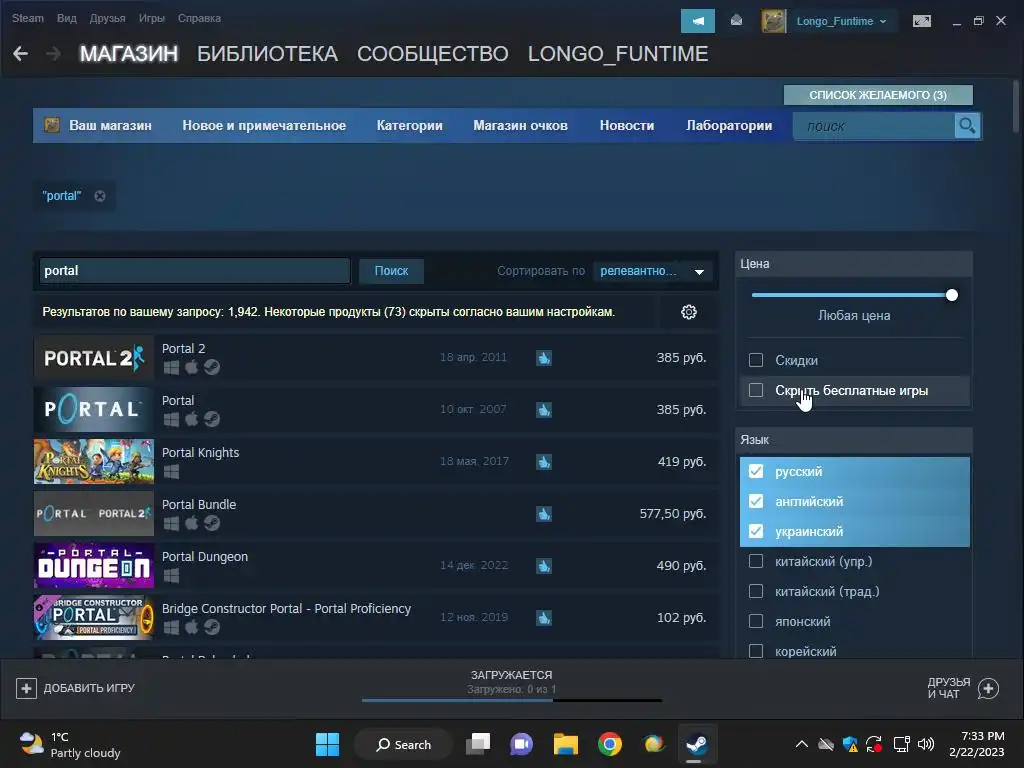Viewport: 1024px width, 768px height.
Task: Click the Поиск search button
Action: [391, 271]
